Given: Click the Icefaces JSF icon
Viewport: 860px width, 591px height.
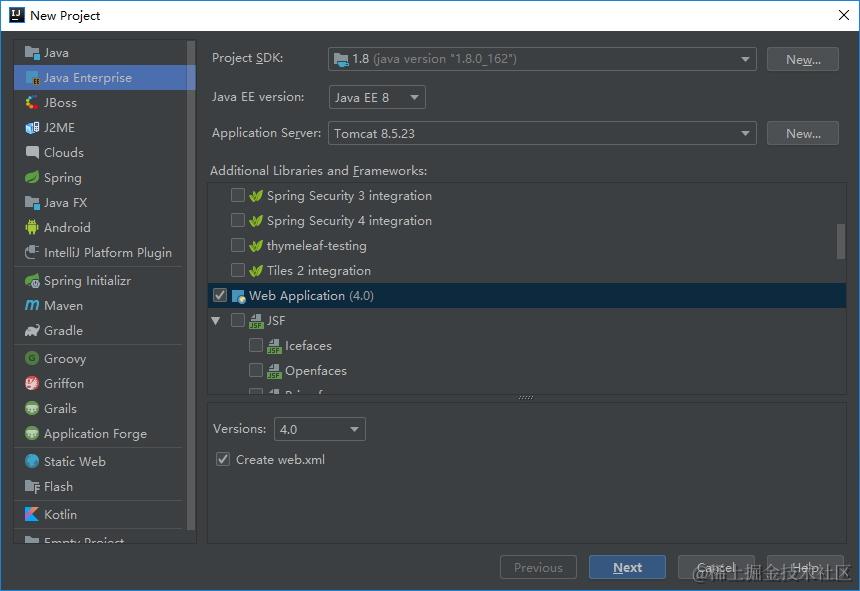Looking at the screenshot, I should click(274, 346).
